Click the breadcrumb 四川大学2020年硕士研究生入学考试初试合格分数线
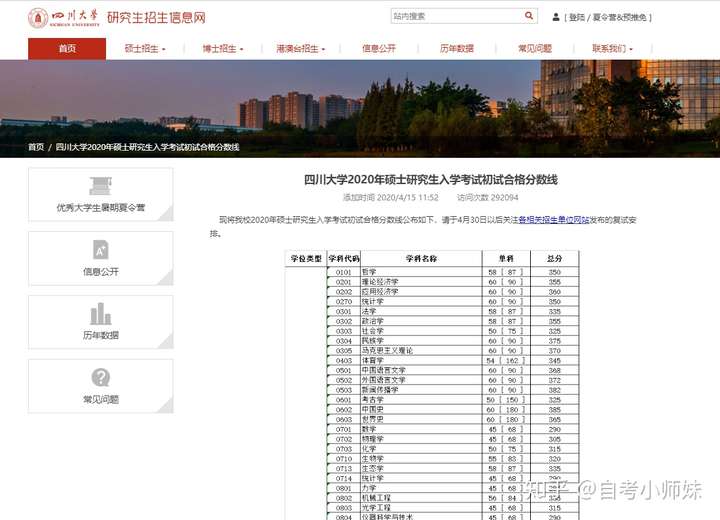720x520 pixels. (x=147, y=147)
